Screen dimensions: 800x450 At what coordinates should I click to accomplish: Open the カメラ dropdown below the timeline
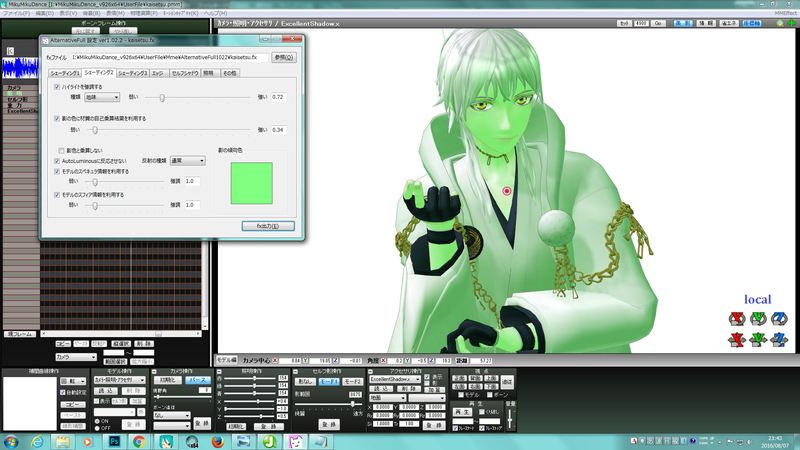tap(76, 357)
